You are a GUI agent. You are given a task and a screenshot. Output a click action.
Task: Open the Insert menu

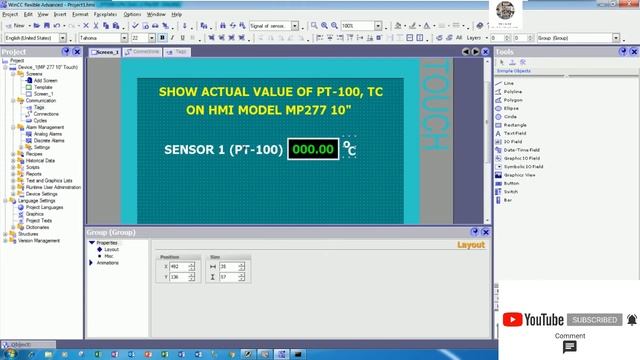[60, 14]
